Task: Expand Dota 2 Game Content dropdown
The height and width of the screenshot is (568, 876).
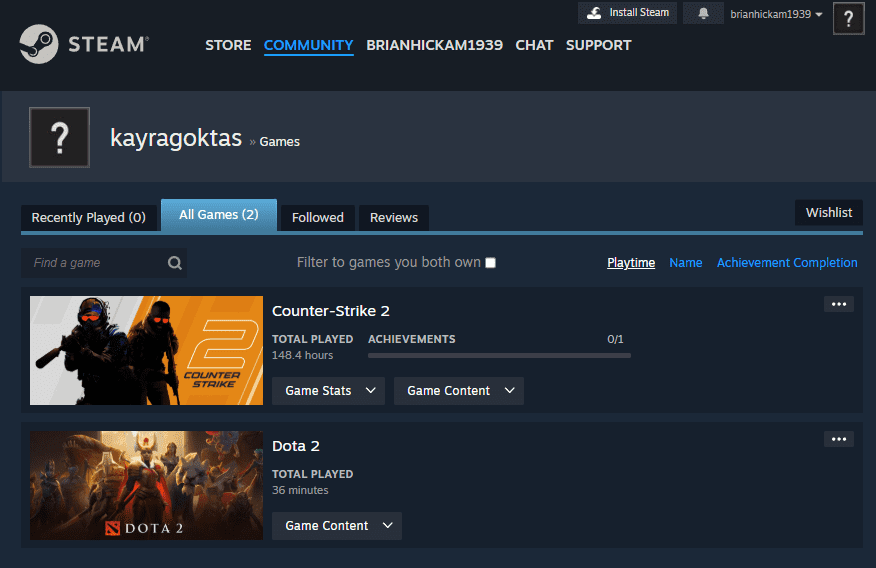Action: tap(336, 526)
